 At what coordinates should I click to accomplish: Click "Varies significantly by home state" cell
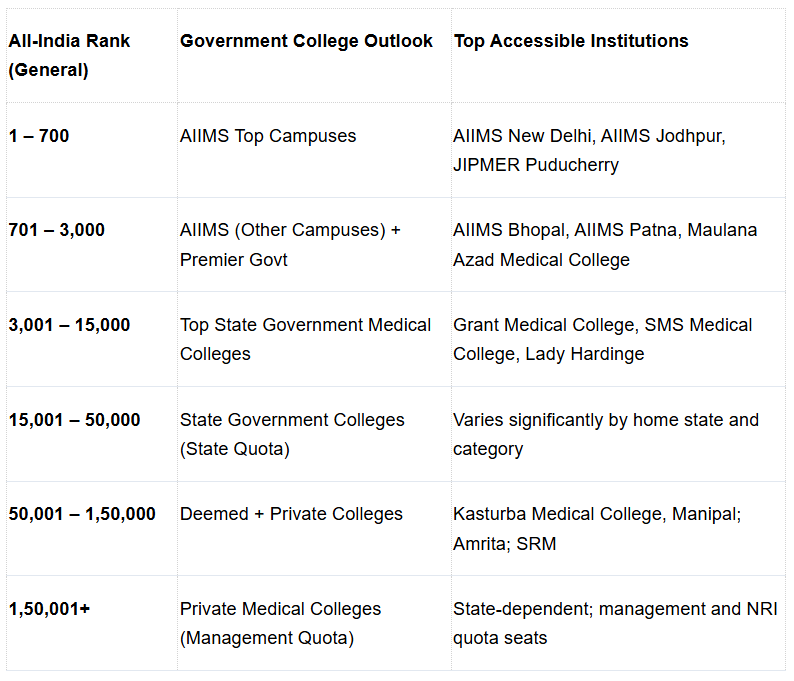(605, 434)
